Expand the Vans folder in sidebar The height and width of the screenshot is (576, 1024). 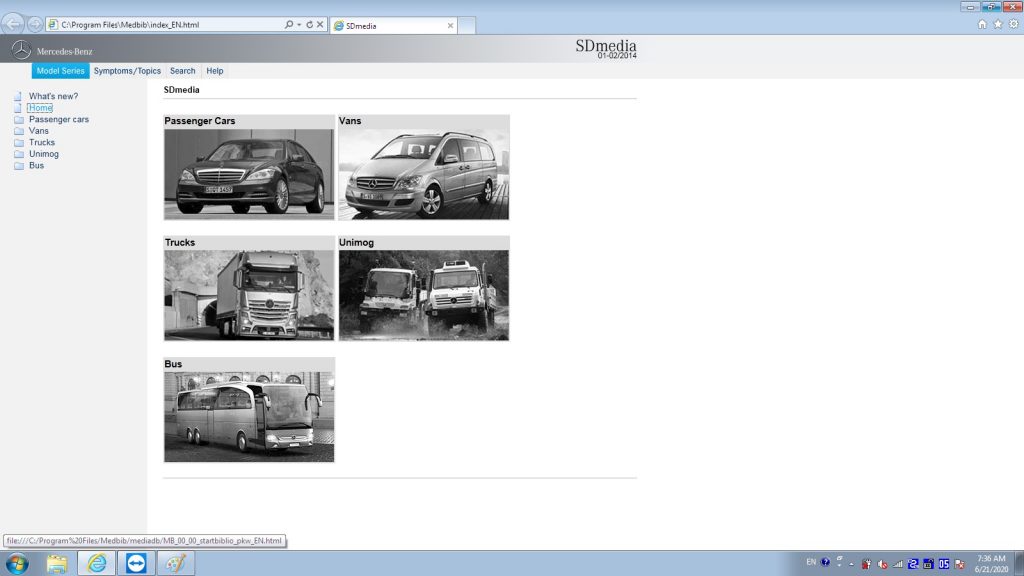pos(39,131)
